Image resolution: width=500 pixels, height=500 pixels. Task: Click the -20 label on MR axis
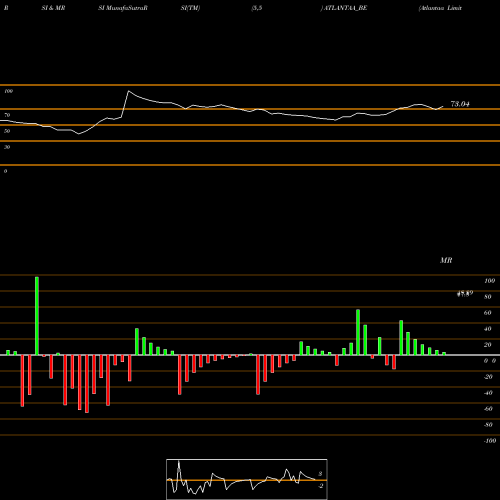(x=488, y=377)
